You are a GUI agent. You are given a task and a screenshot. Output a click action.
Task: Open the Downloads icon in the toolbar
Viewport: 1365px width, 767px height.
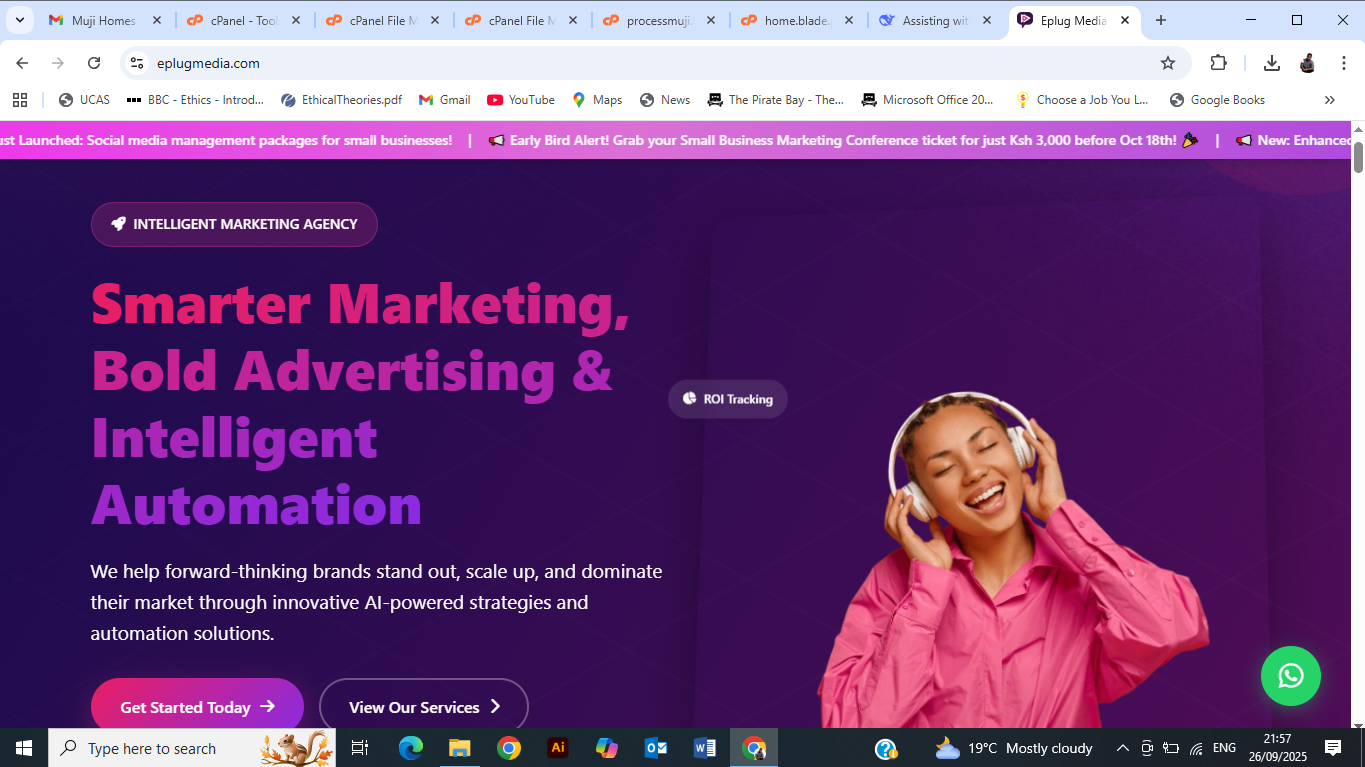point(1272,62)
